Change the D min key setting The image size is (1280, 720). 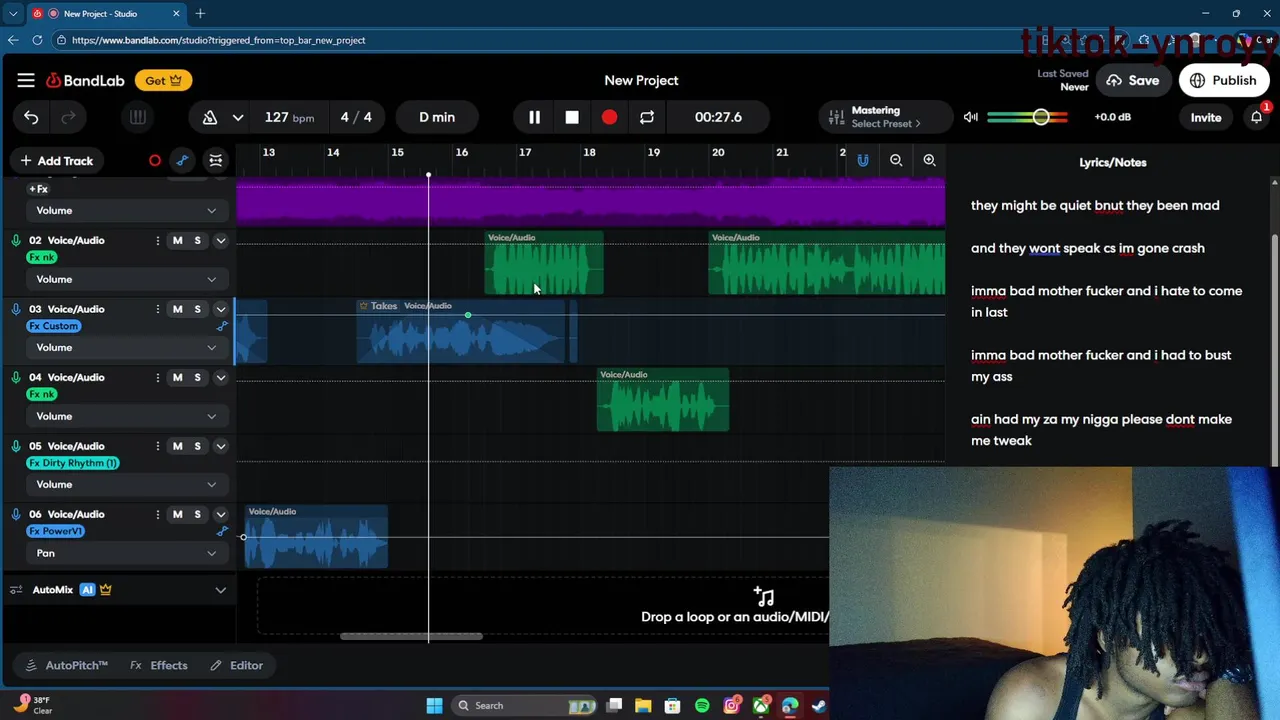pyautogui.click(x=437, y=117)
